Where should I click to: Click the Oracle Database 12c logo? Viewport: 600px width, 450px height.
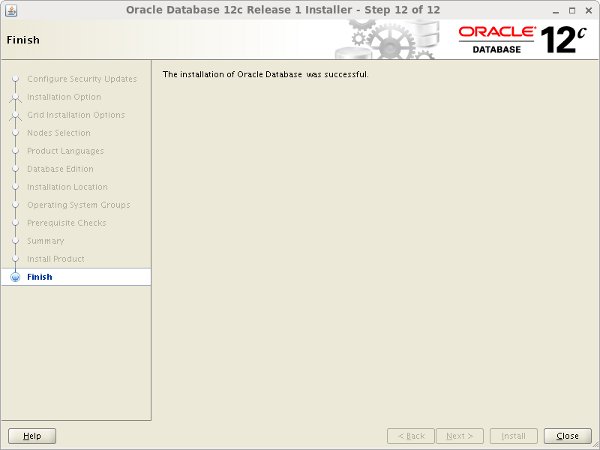tap(522, 40)
